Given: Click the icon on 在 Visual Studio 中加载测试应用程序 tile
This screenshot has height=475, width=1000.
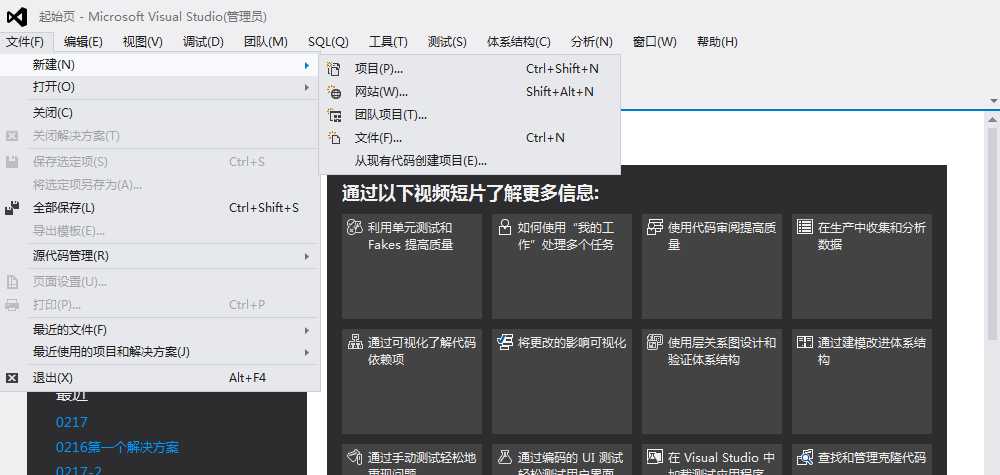Looking at the screenshot, I should 655,457.
